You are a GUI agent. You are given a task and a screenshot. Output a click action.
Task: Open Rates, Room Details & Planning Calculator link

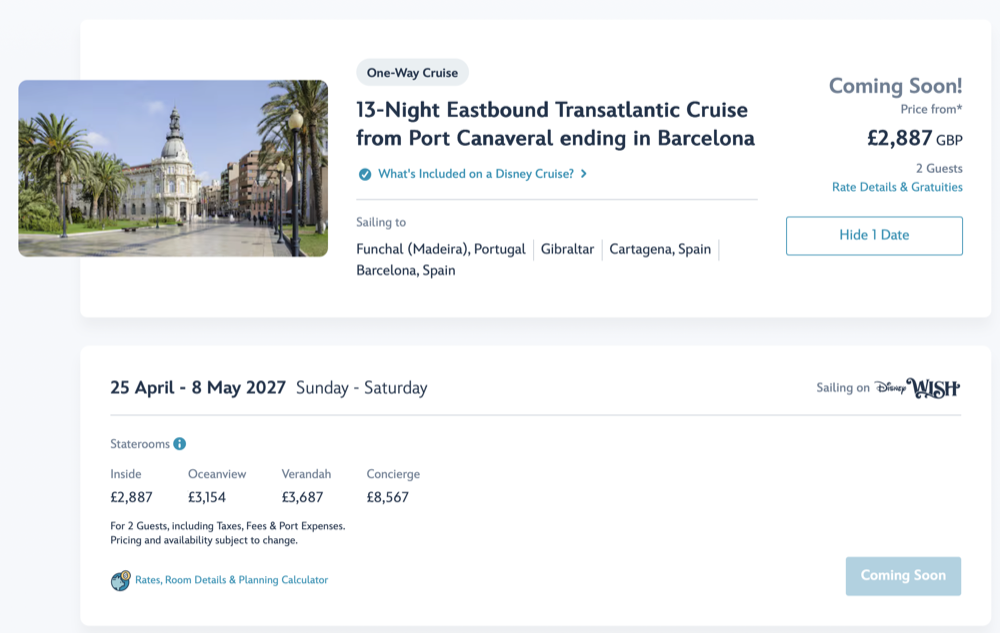231,580
